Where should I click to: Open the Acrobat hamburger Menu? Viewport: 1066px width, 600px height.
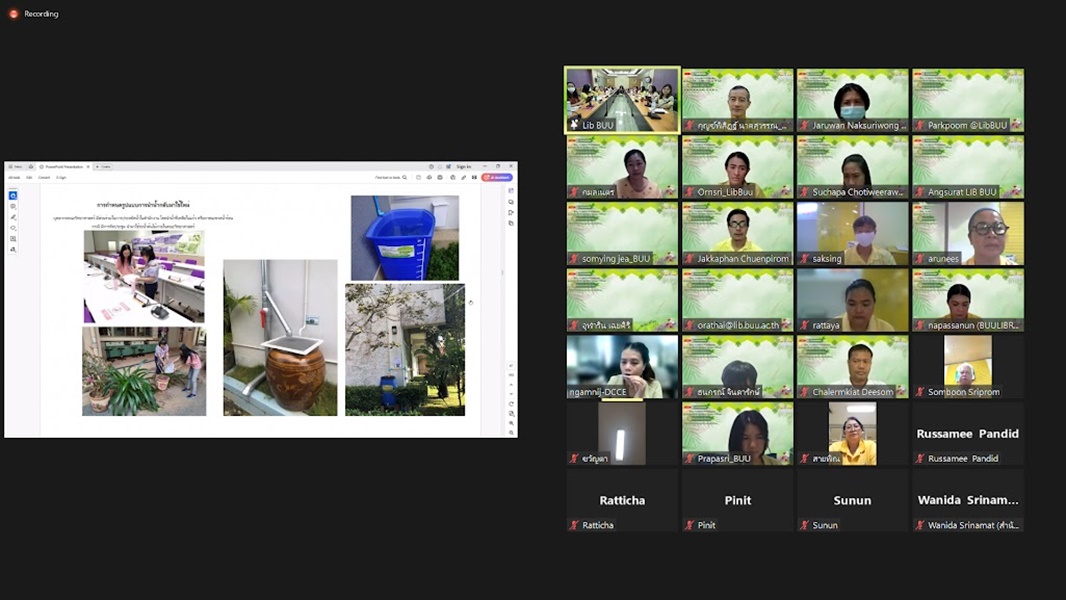coord(18,166)
